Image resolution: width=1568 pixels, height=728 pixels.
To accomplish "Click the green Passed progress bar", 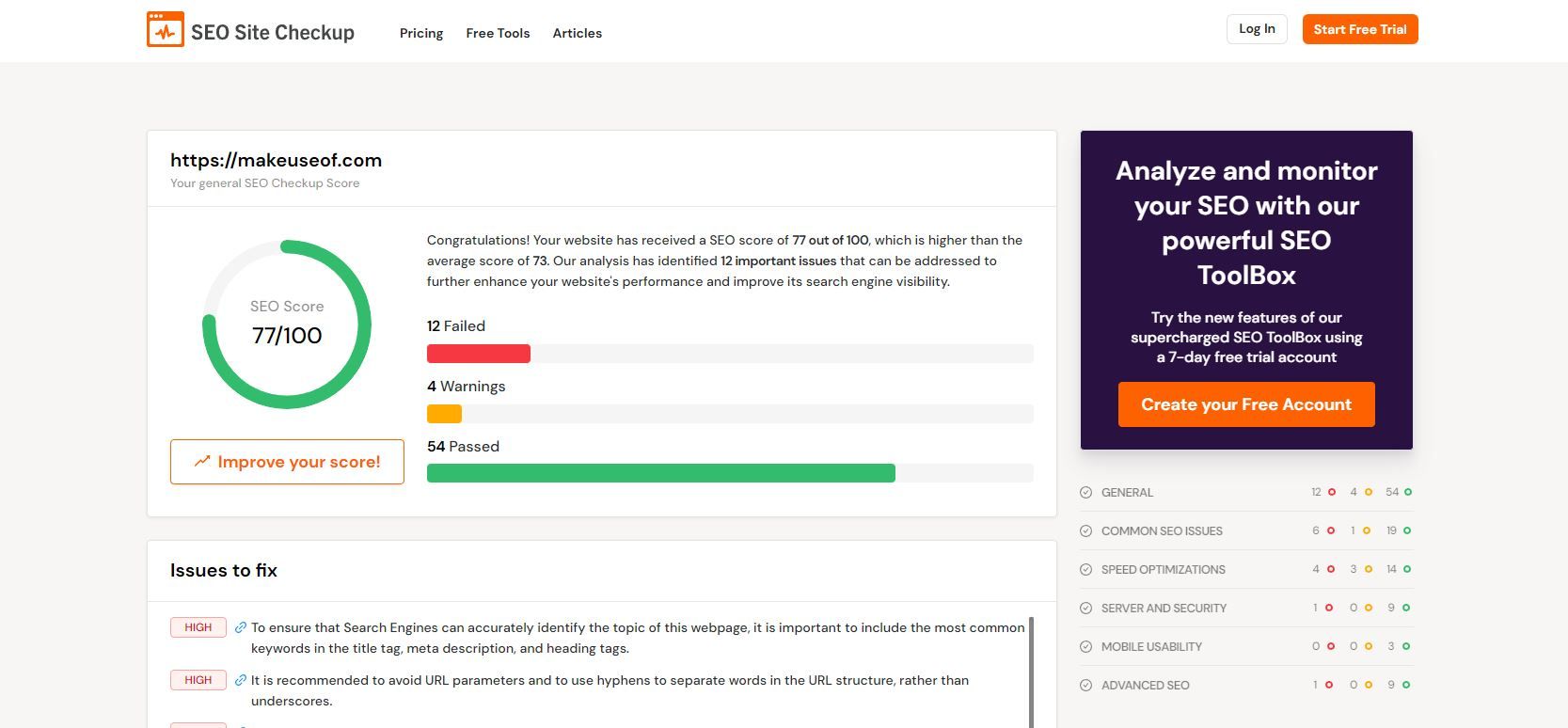I will point(660,473).
